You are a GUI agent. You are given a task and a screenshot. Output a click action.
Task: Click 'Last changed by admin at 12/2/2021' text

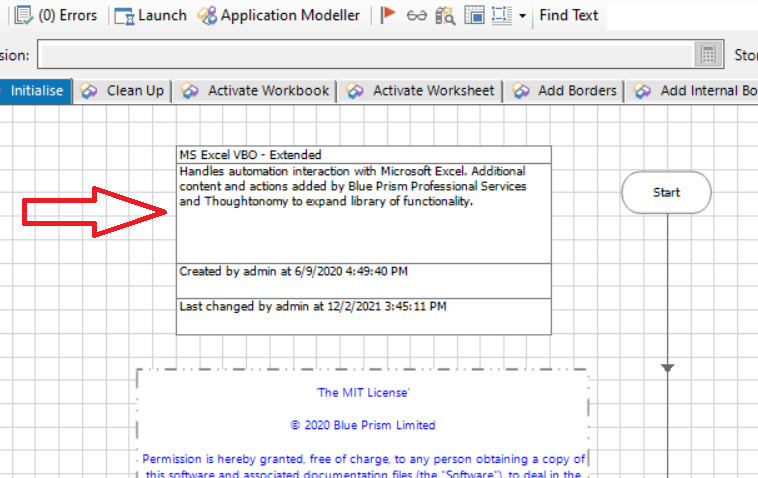tap(313, 306)
